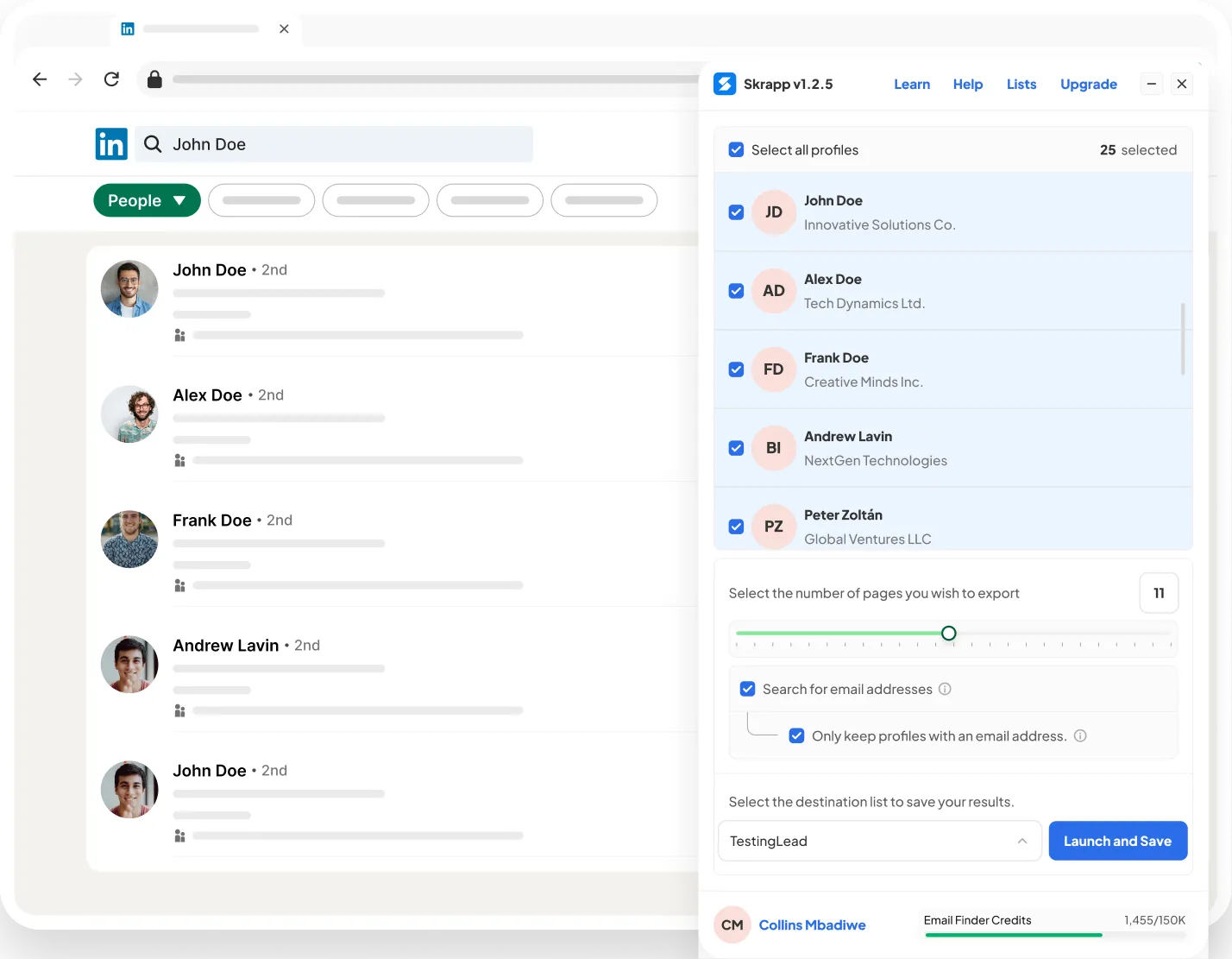Click 'NextGen Technologies' company text
The width and height of the screenshot is (1232, 959).
(876, 461)
